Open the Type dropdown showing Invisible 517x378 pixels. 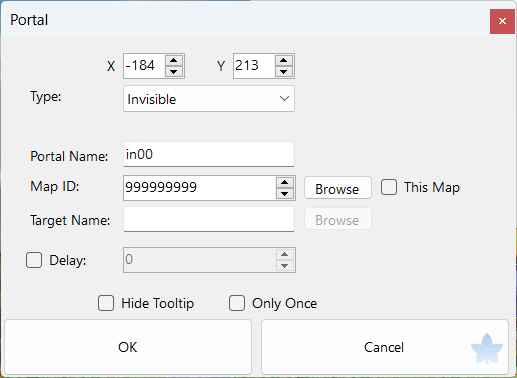pos(209,99)
